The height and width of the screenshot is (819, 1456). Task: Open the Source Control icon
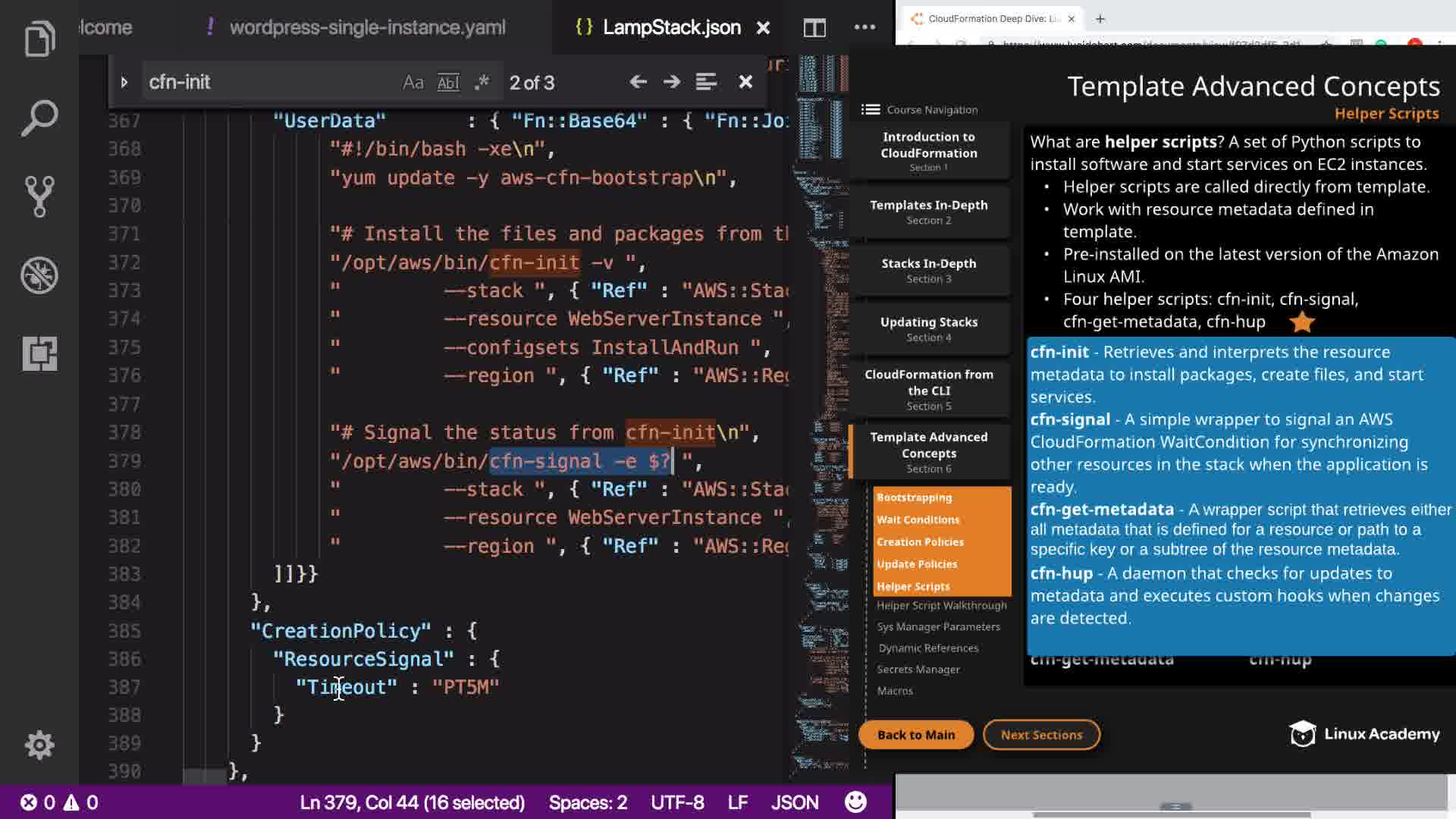coord(39,196)
